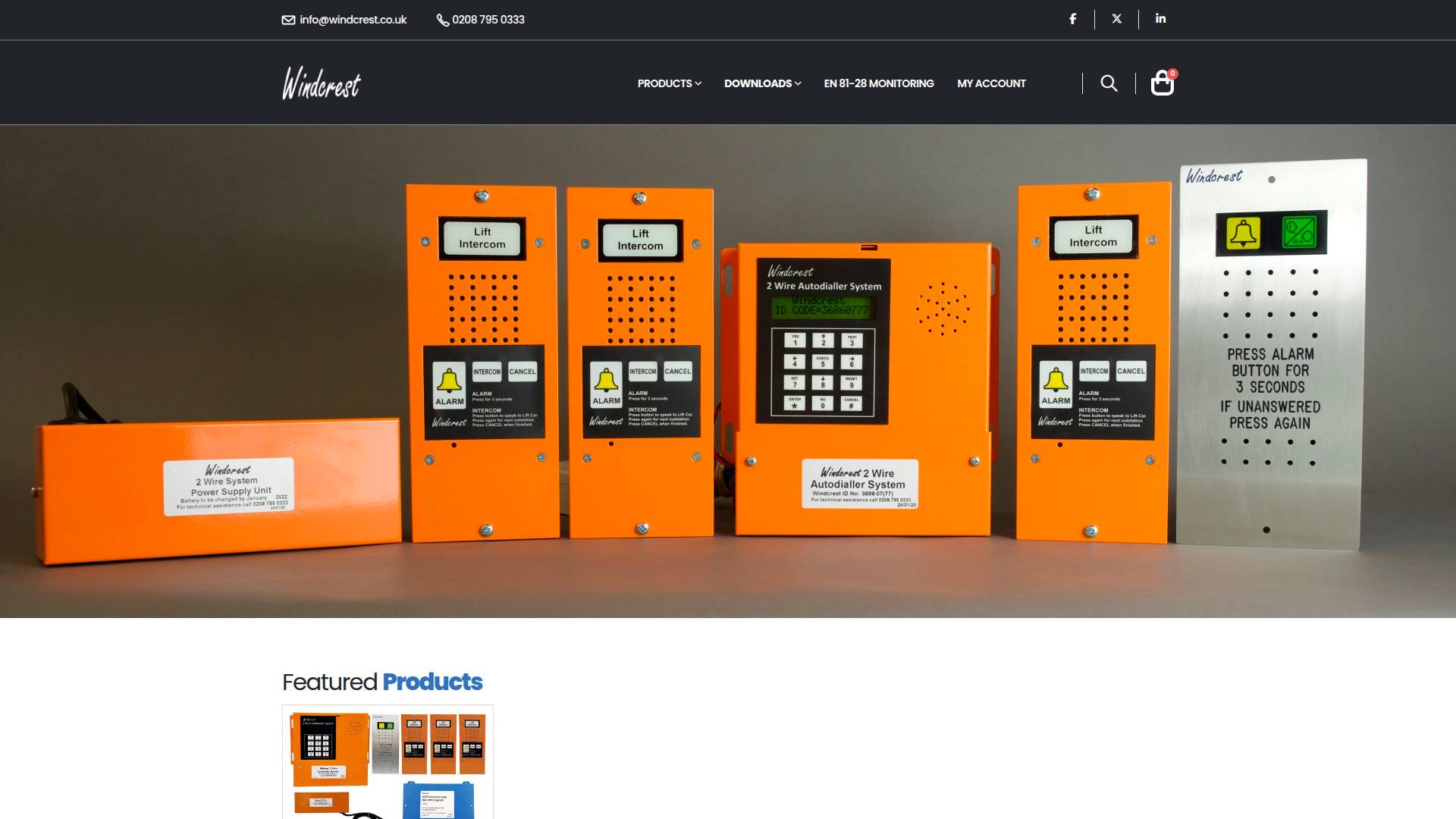
Task: Expand the Products menu chevron
Action: point(698,83)
